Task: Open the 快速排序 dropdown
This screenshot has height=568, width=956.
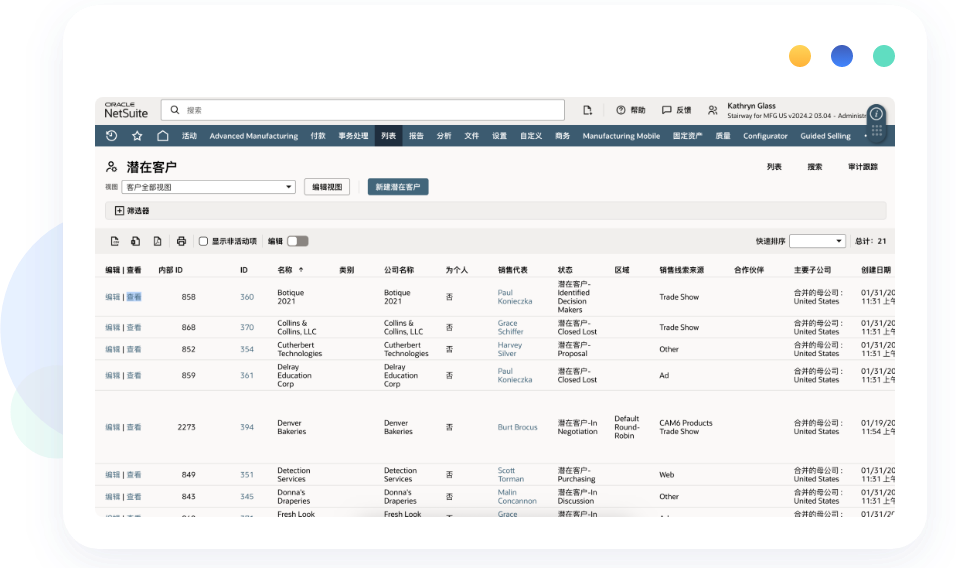Action: (817, 241)
